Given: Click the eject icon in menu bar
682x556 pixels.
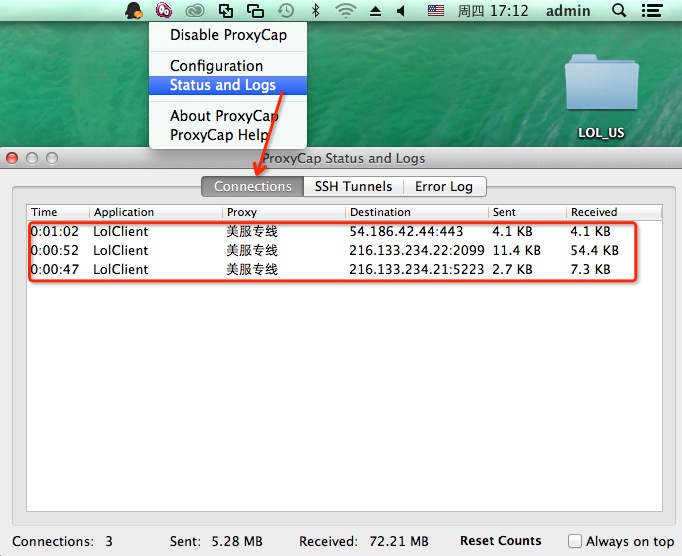Looking at the screenshot, I should point(375,11).
